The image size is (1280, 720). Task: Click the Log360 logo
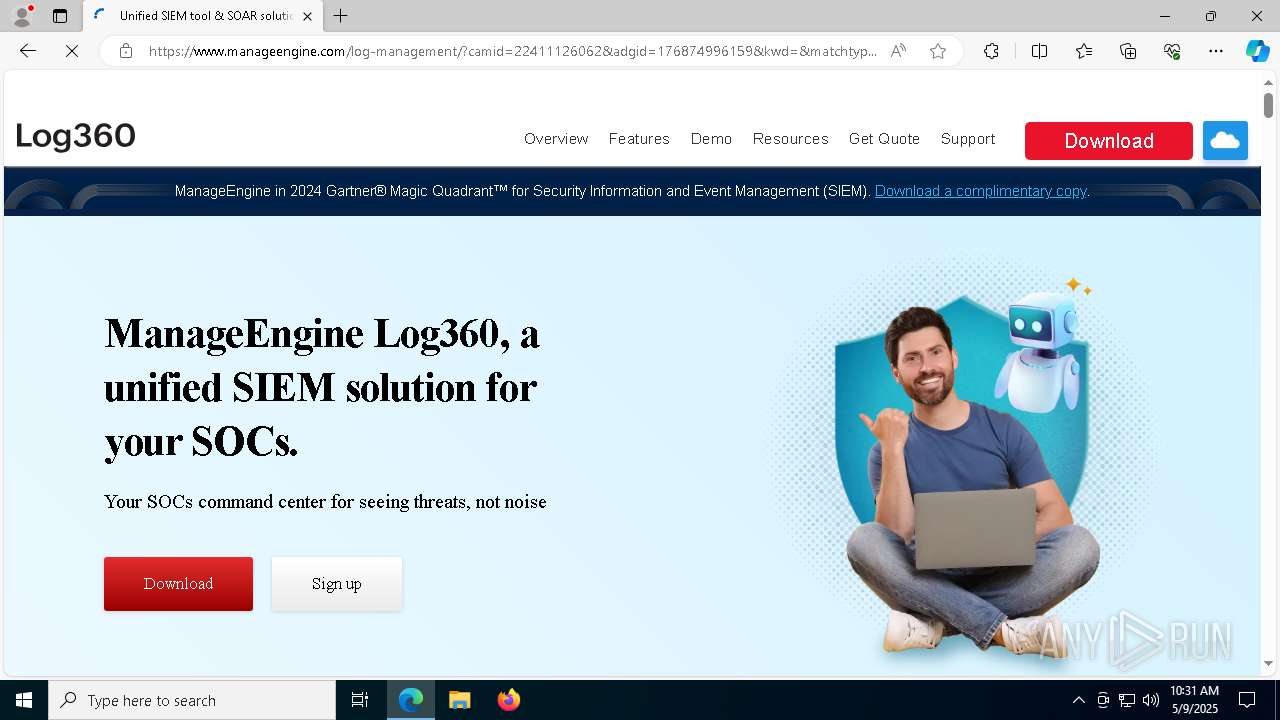coord(76,136)
